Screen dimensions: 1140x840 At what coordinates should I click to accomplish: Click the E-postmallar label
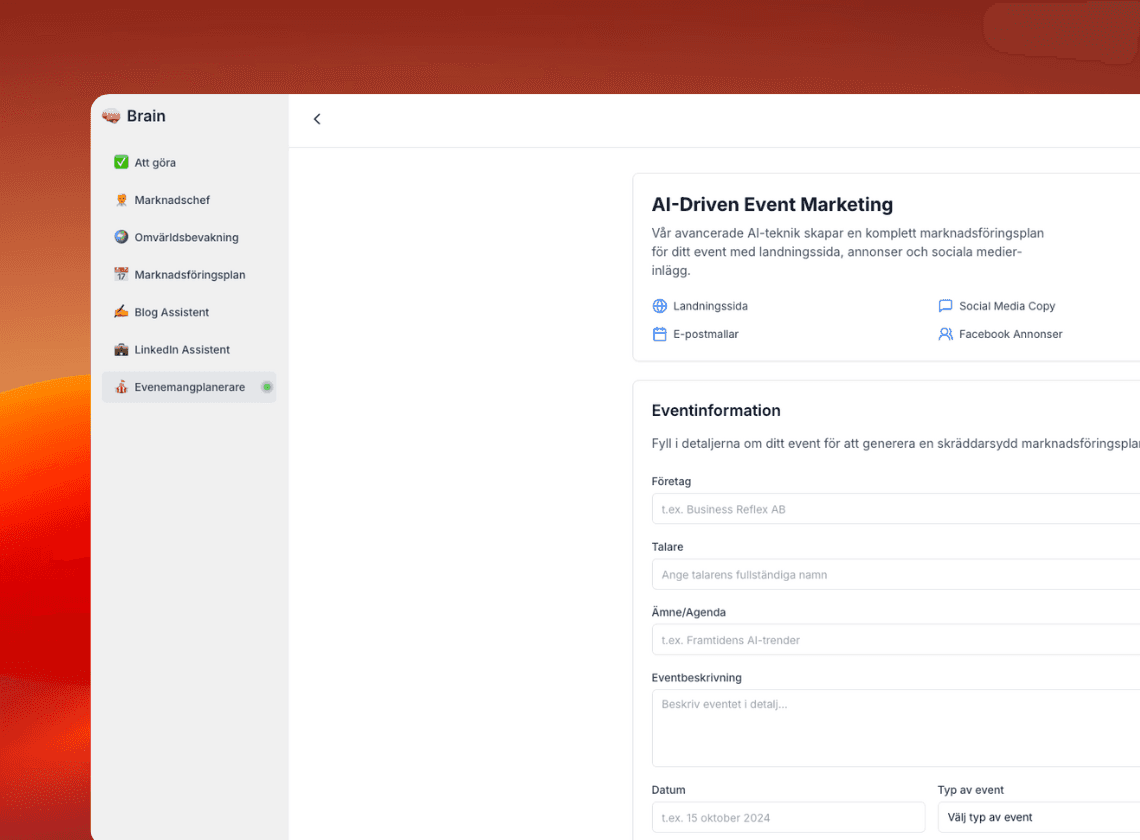(706, 334)
